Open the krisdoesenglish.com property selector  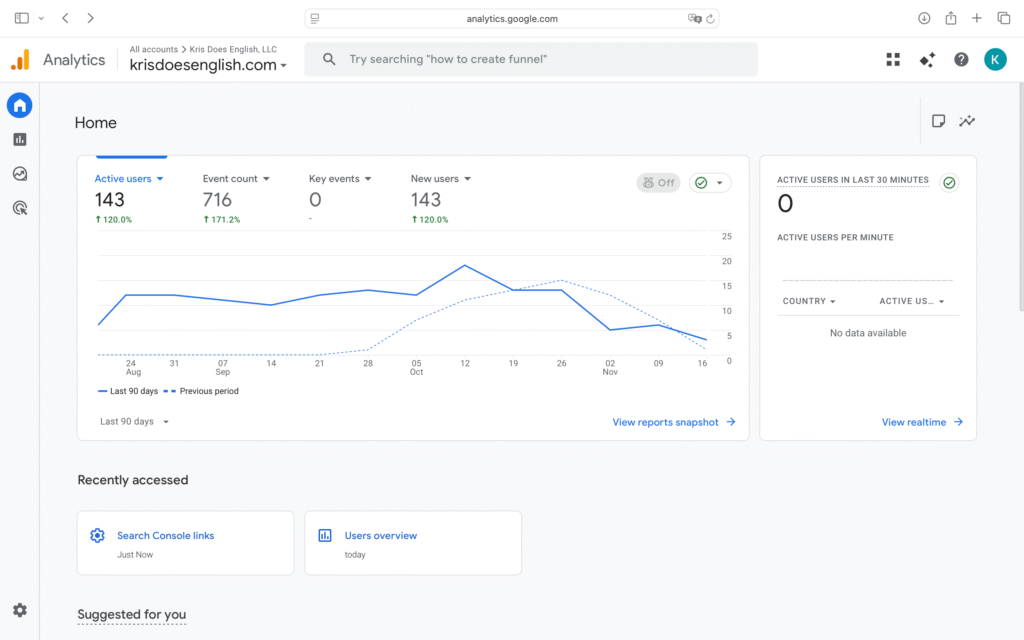(x=208, y=66)
